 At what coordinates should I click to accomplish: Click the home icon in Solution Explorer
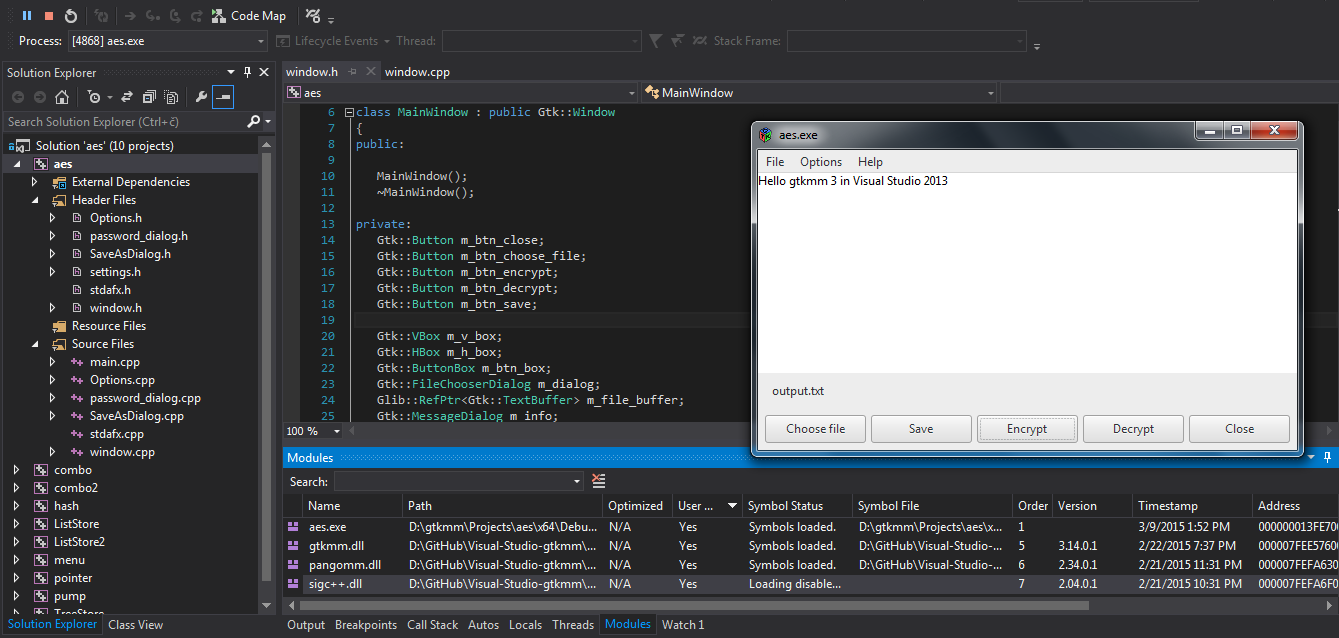pos(61,96)
